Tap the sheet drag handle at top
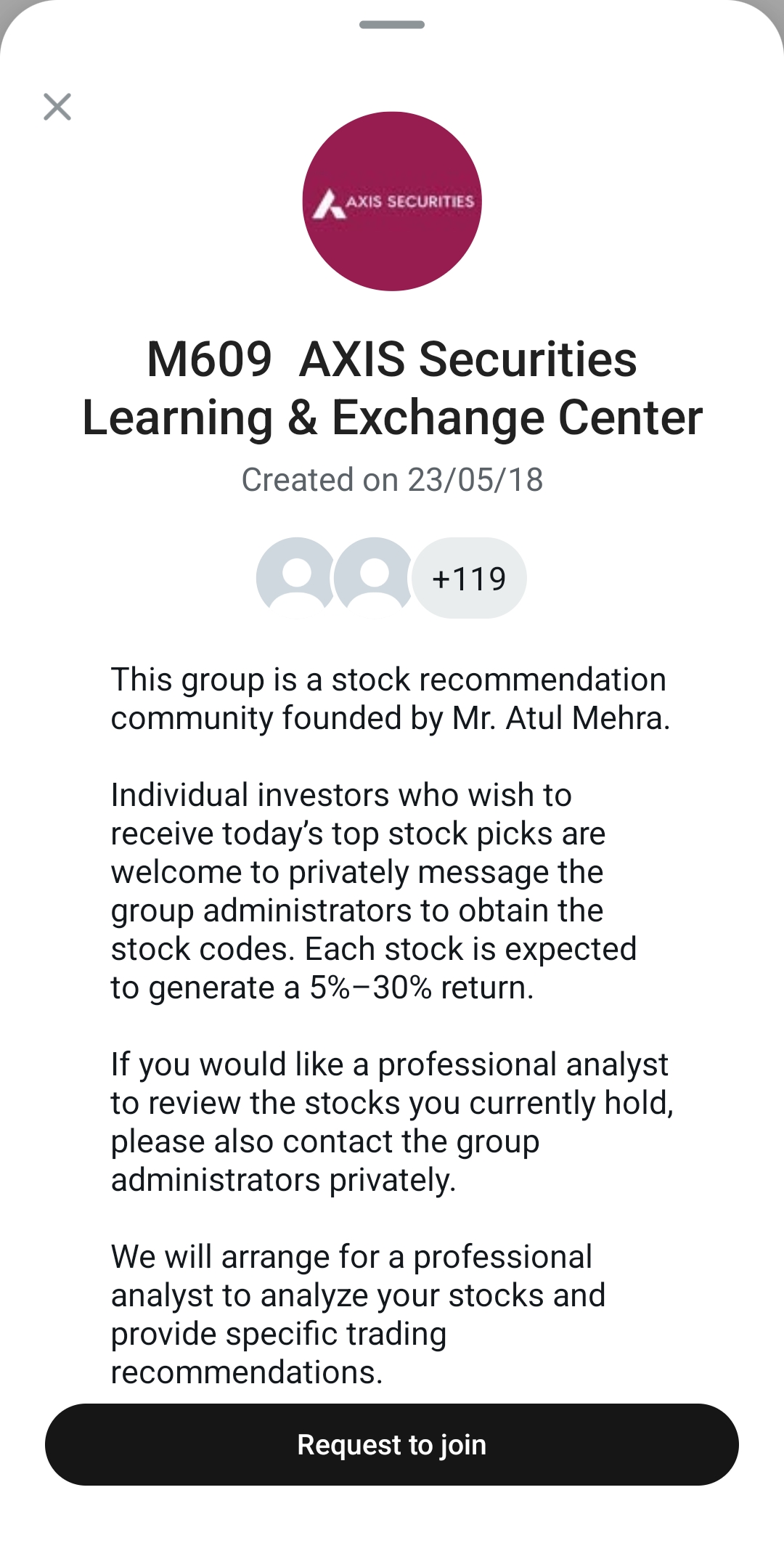 point(392,25)
